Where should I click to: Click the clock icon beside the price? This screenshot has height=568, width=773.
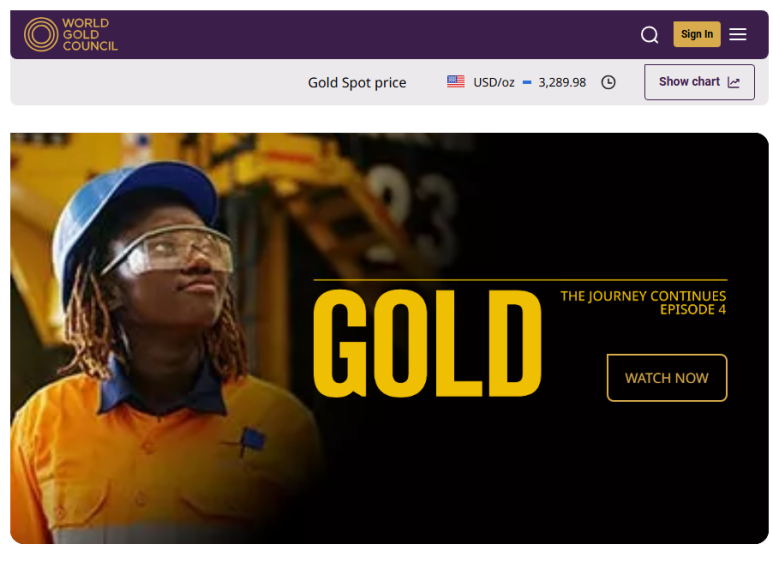608,82
